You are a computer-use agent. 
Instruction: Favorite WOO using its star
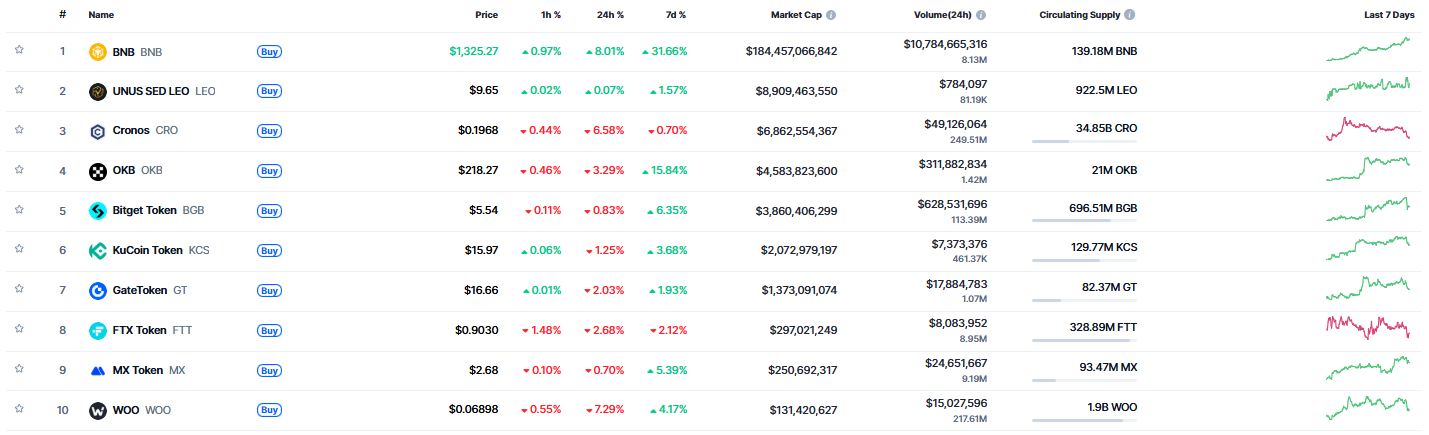coord(19,410)
